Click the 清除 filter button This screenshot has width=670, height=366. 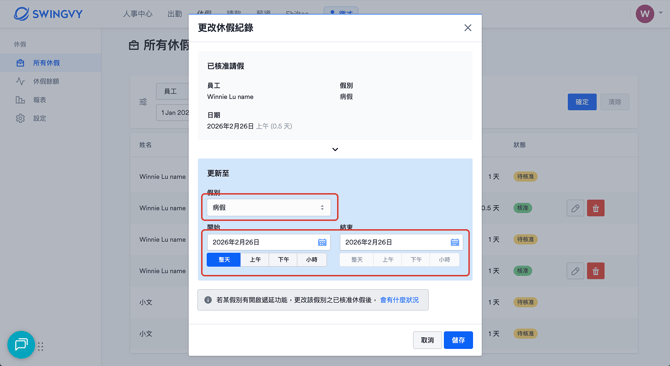(614, 102)
